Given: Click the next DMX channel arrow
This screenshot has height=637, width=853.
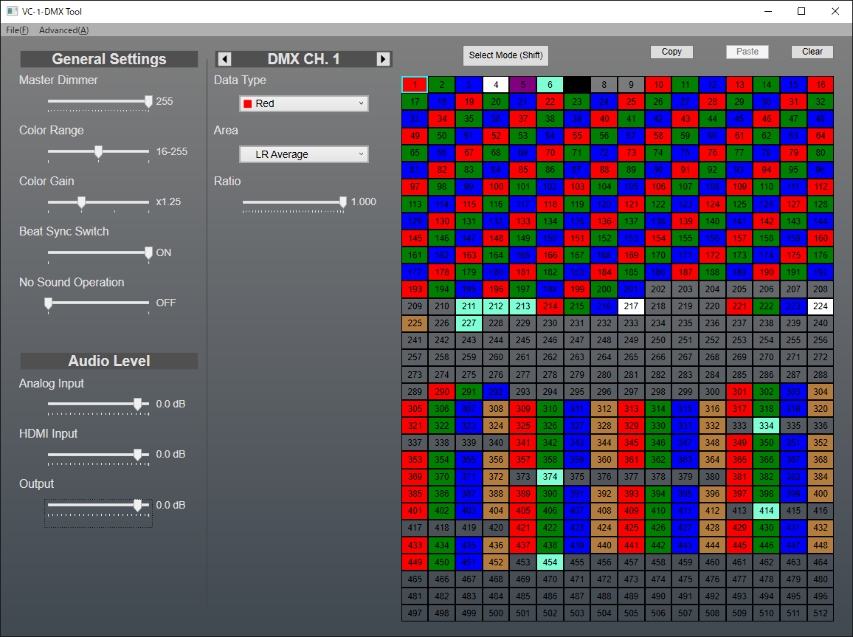Looking at the screenshot, I should tap(383, 60).
